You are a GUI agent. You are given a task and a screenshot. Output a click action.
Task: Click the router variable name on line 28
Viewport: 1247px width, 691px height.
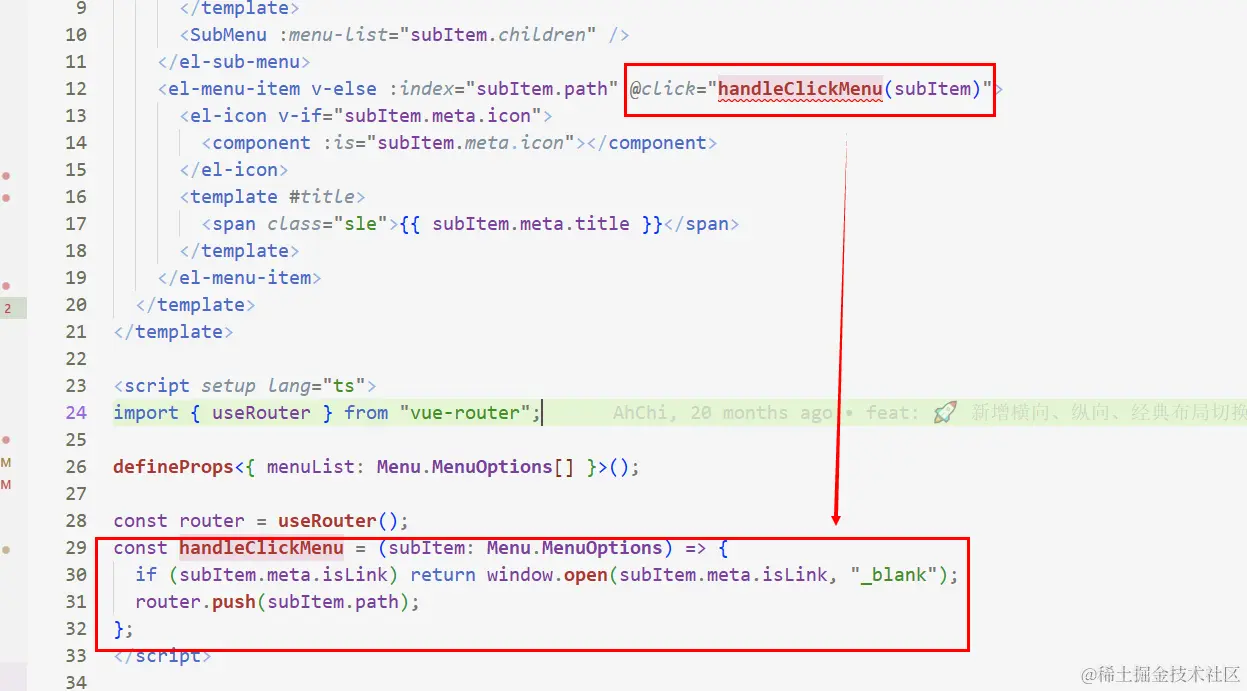point(212,521)
